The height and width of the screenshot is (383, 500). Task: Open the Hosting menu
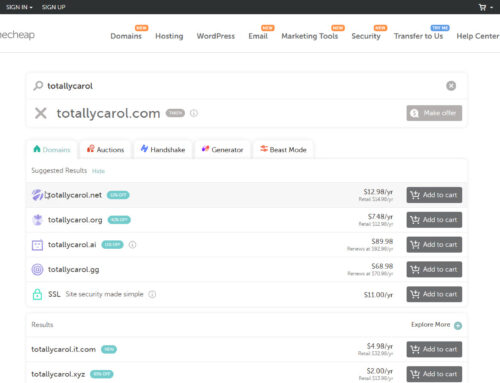[x=169, y=36]
